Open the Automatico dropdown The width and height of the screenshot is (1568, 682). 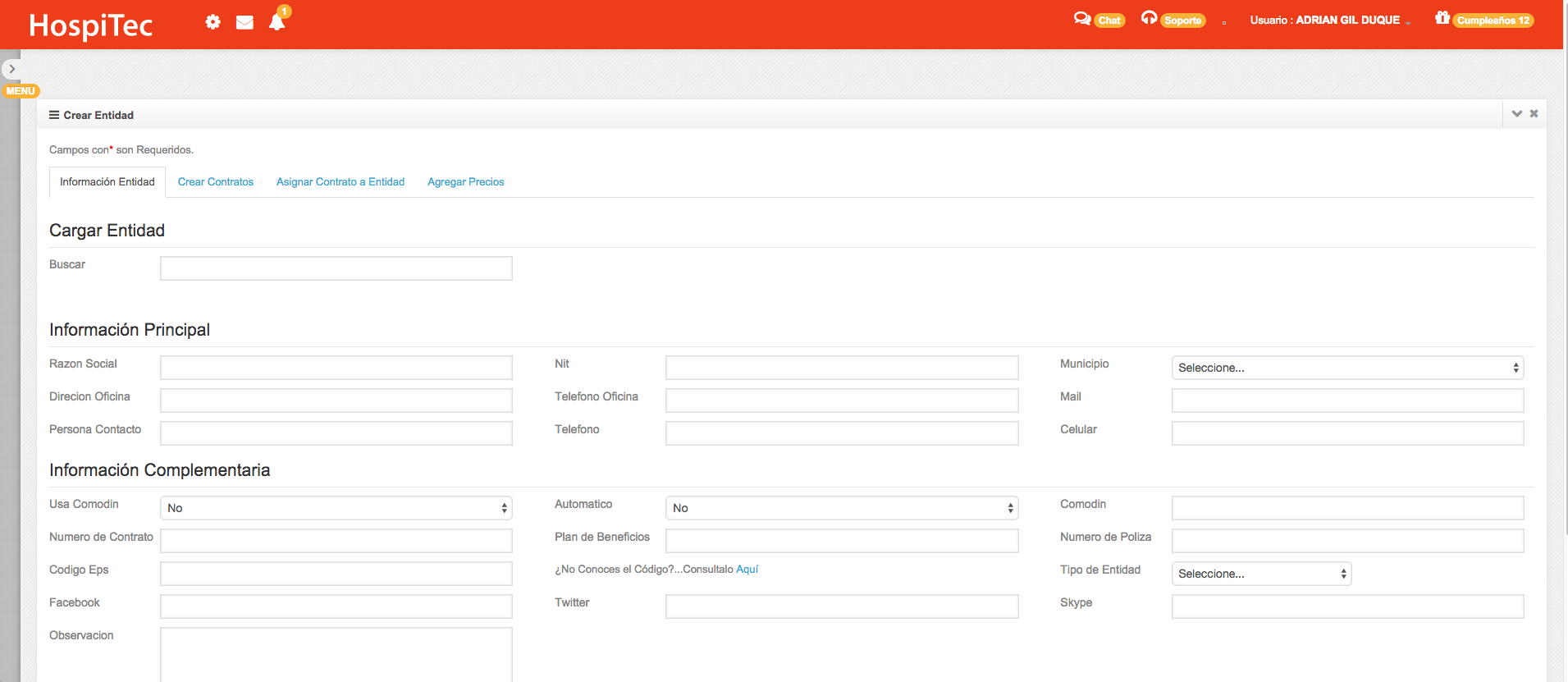[842, 508]
